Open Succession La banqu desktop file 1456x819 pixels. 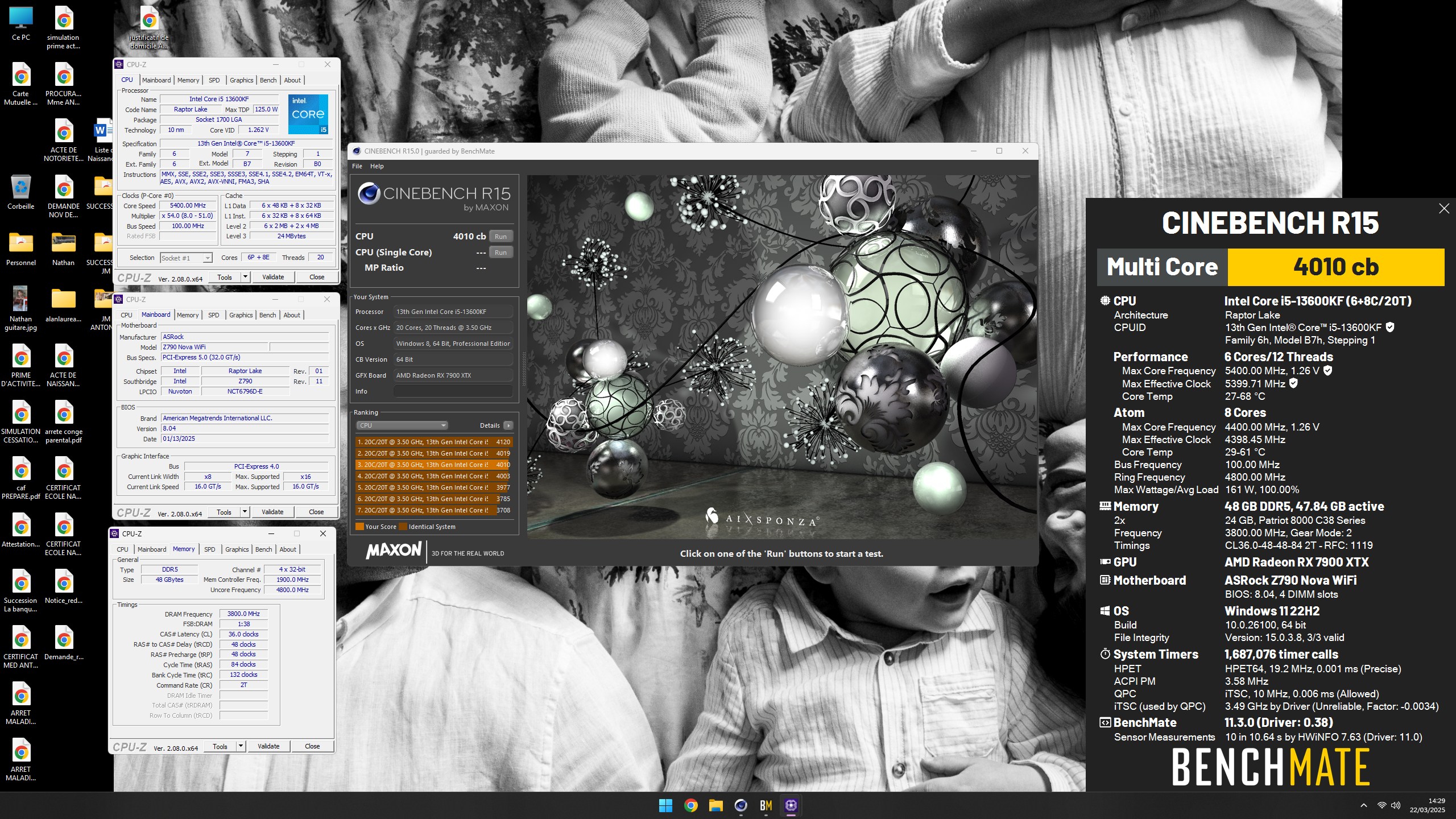[21, 590]
